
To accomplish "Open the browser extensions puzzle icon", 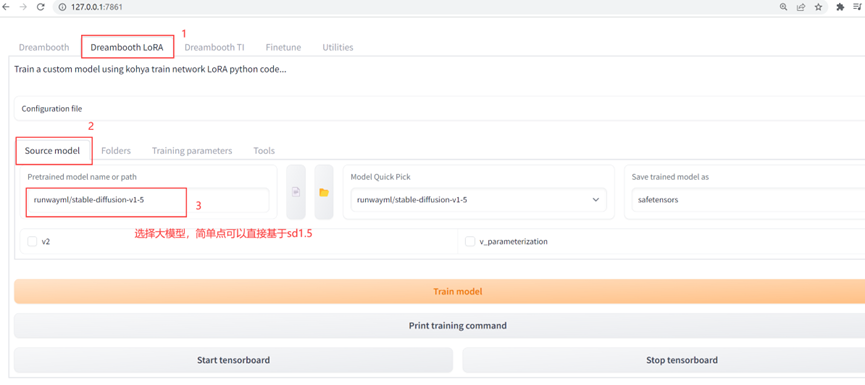I will coord(840,7).
